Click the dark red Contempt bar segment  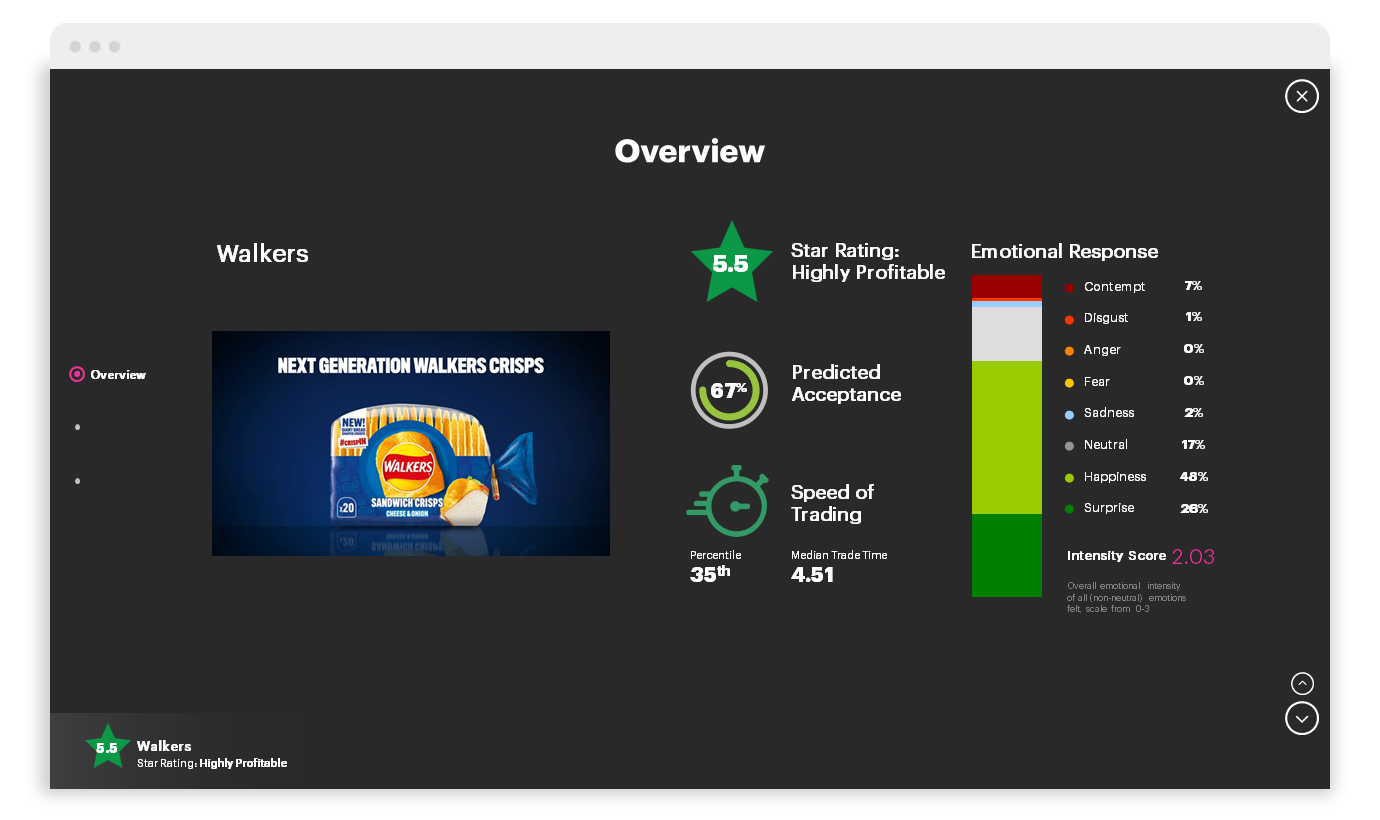pyautogui.click(x=1007, y=286)
